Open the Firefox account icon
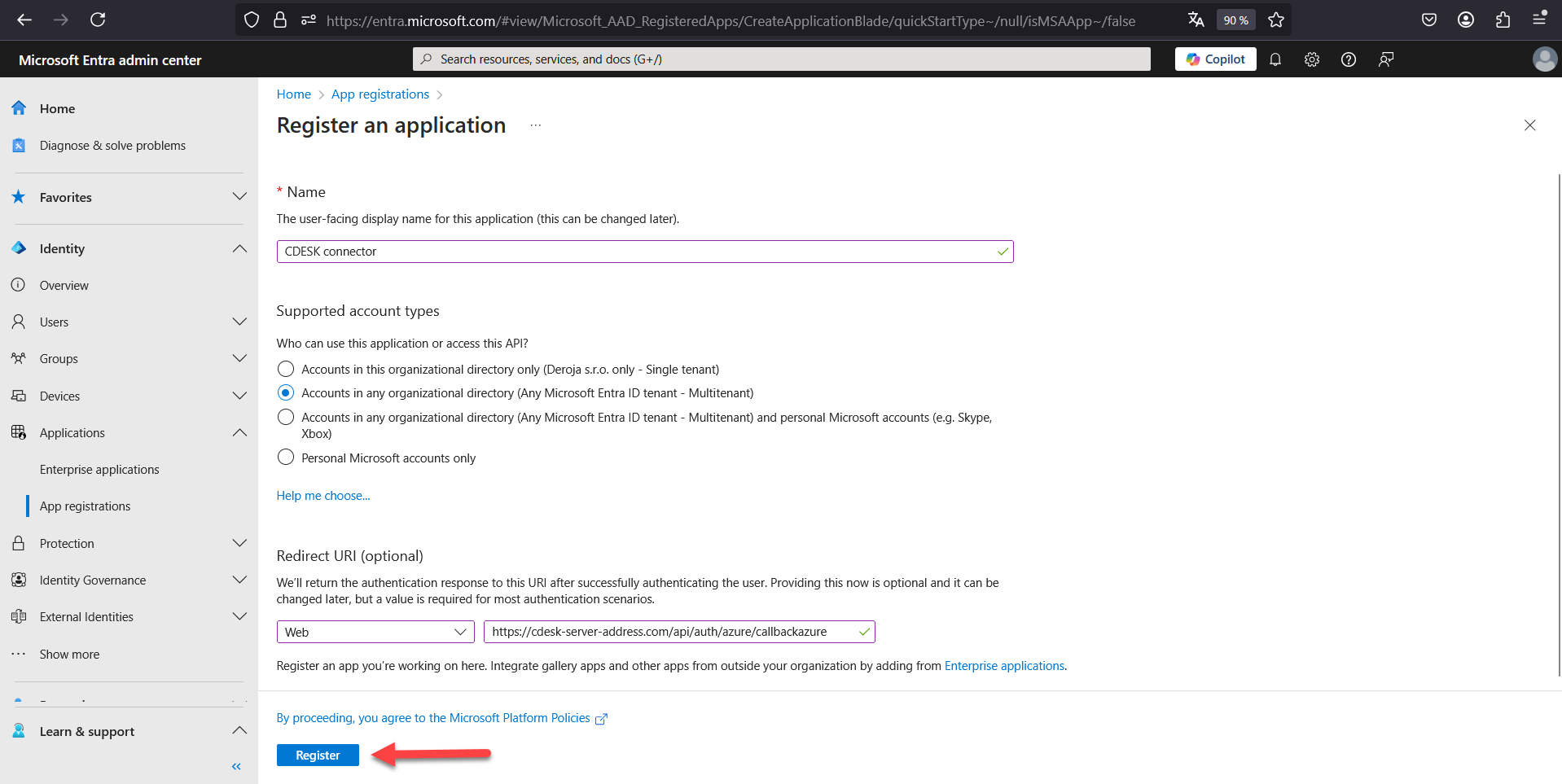 tap(1466, 20)
